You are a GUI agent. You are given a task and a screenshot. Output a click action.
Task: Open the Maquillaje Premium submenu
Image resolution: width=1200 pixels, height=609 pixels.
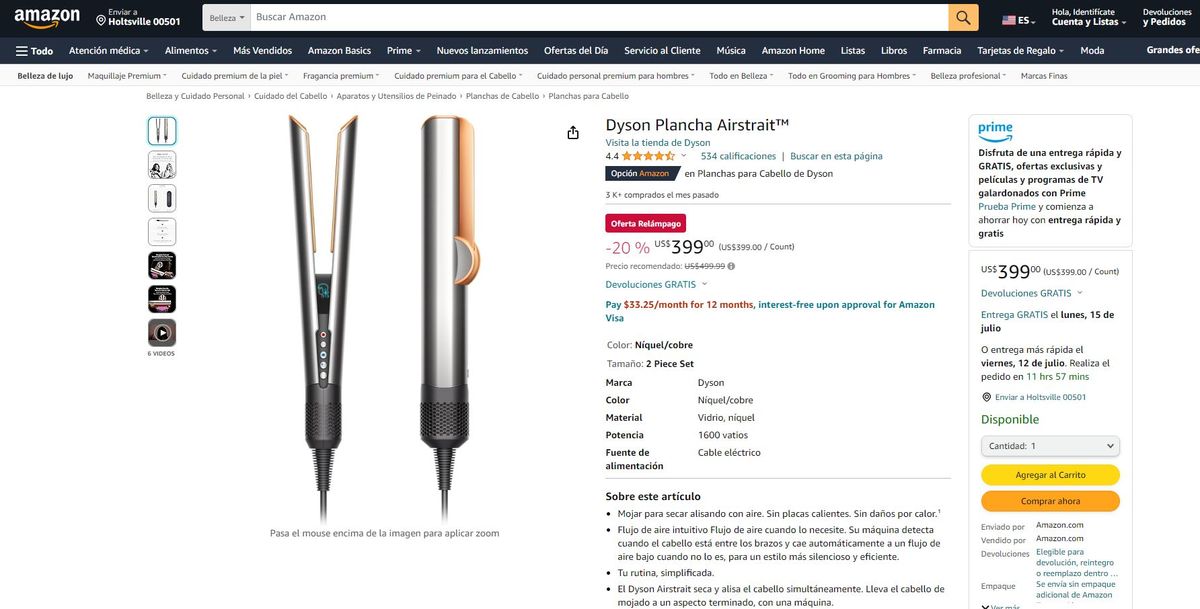[x=127, y=76]
